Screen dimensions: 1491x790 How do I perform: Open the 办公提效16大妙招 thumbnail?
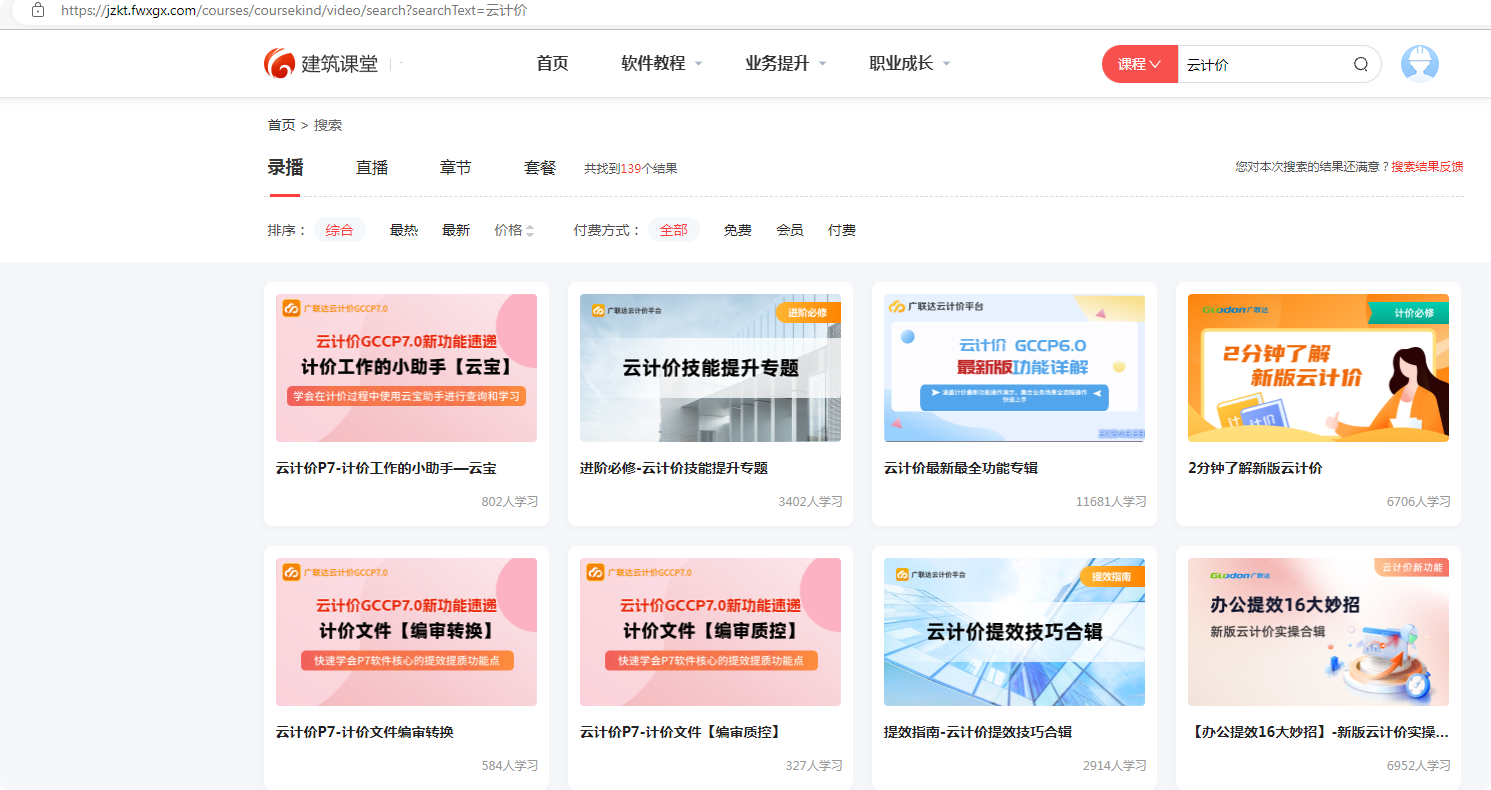(1318, 632)
